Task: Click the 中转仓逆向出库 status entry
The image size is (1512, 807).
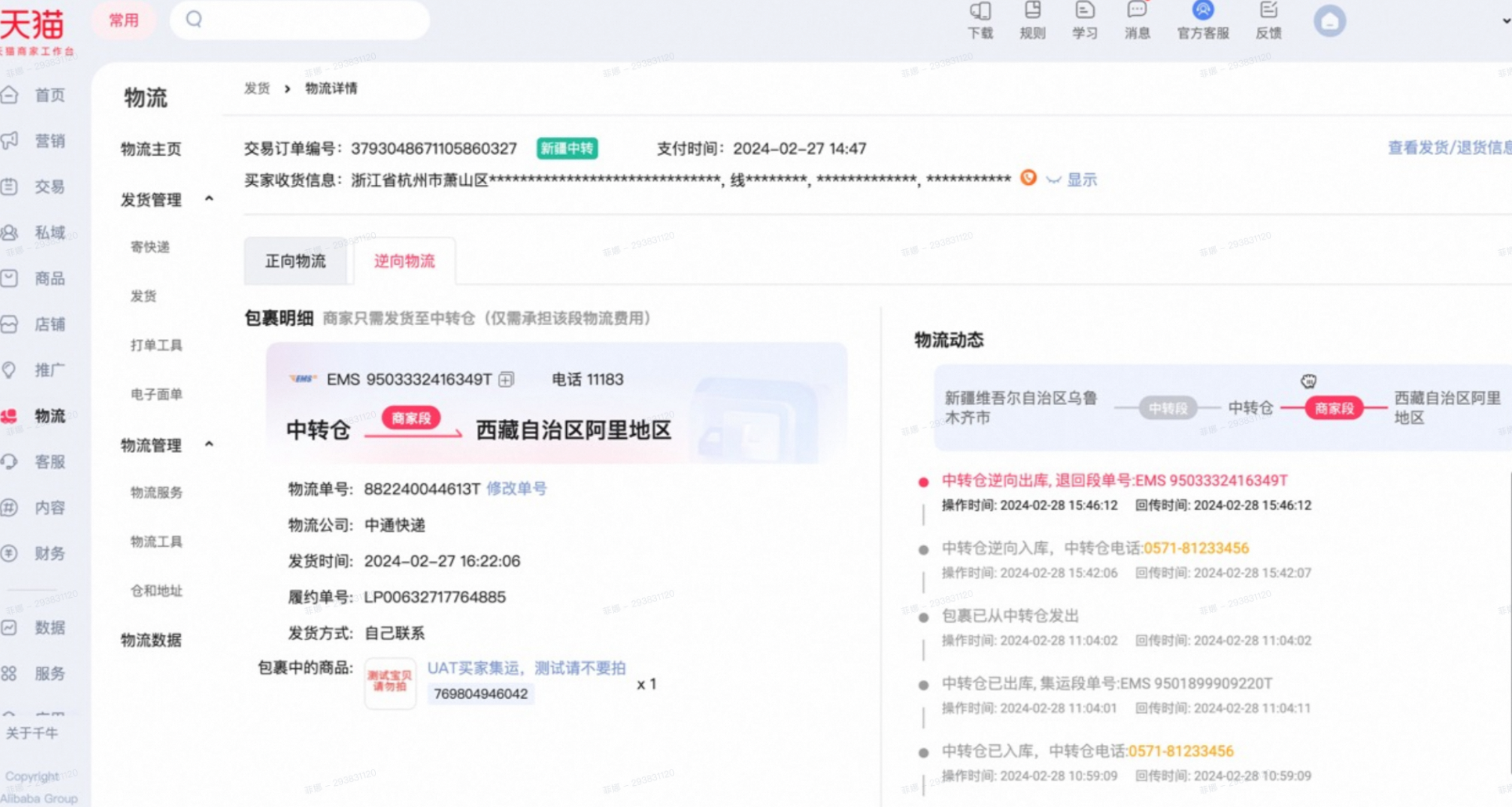Action: tap(1115, 480)
